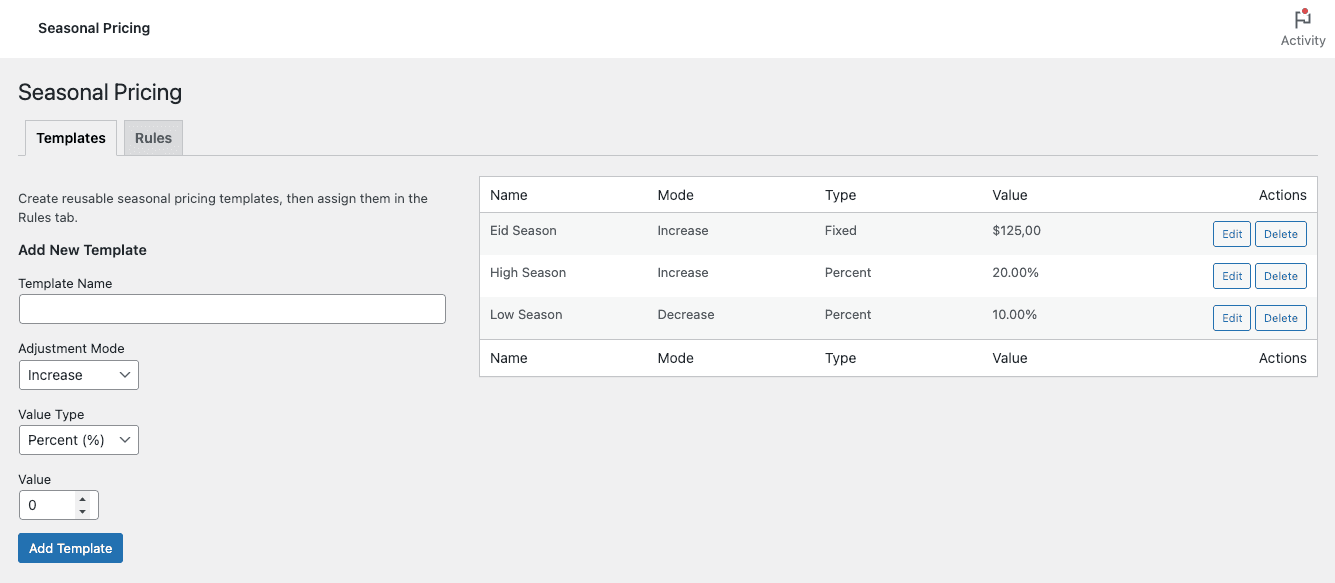Open the Adjustment Mode dropdown
Viewport: 1335px width, 583px height.
coord(79,375)
